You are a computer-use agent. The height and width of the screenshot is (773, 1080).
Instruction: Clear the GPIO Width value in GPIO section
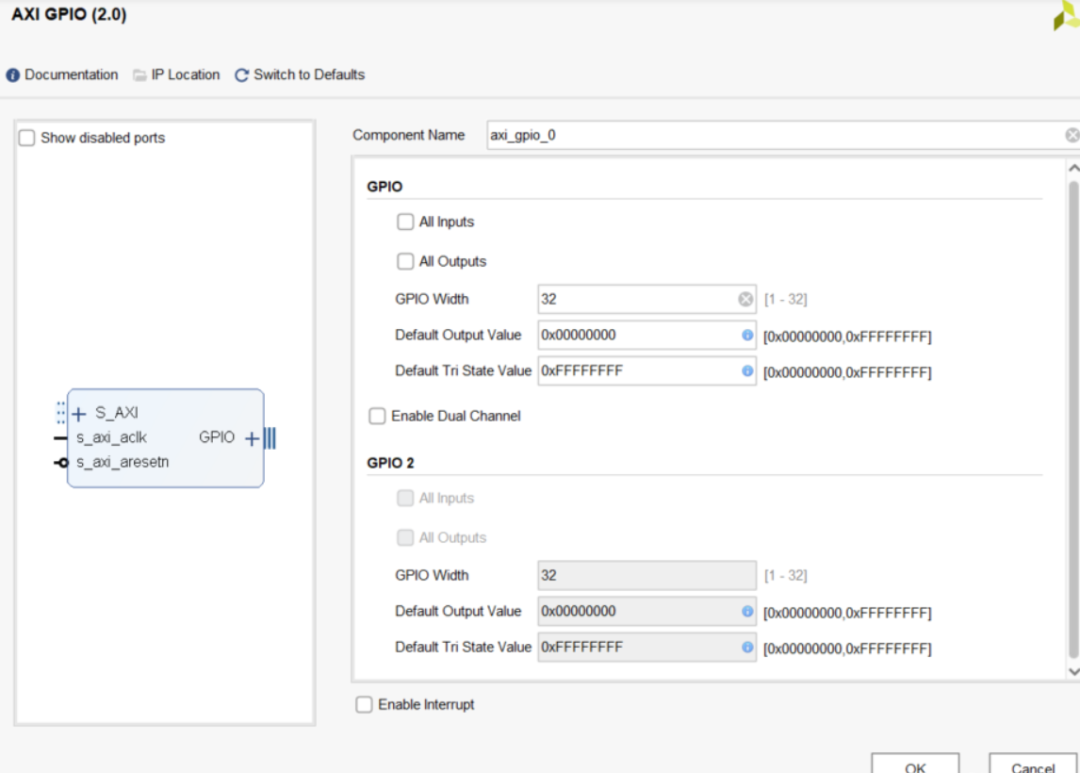click(745, 299)
